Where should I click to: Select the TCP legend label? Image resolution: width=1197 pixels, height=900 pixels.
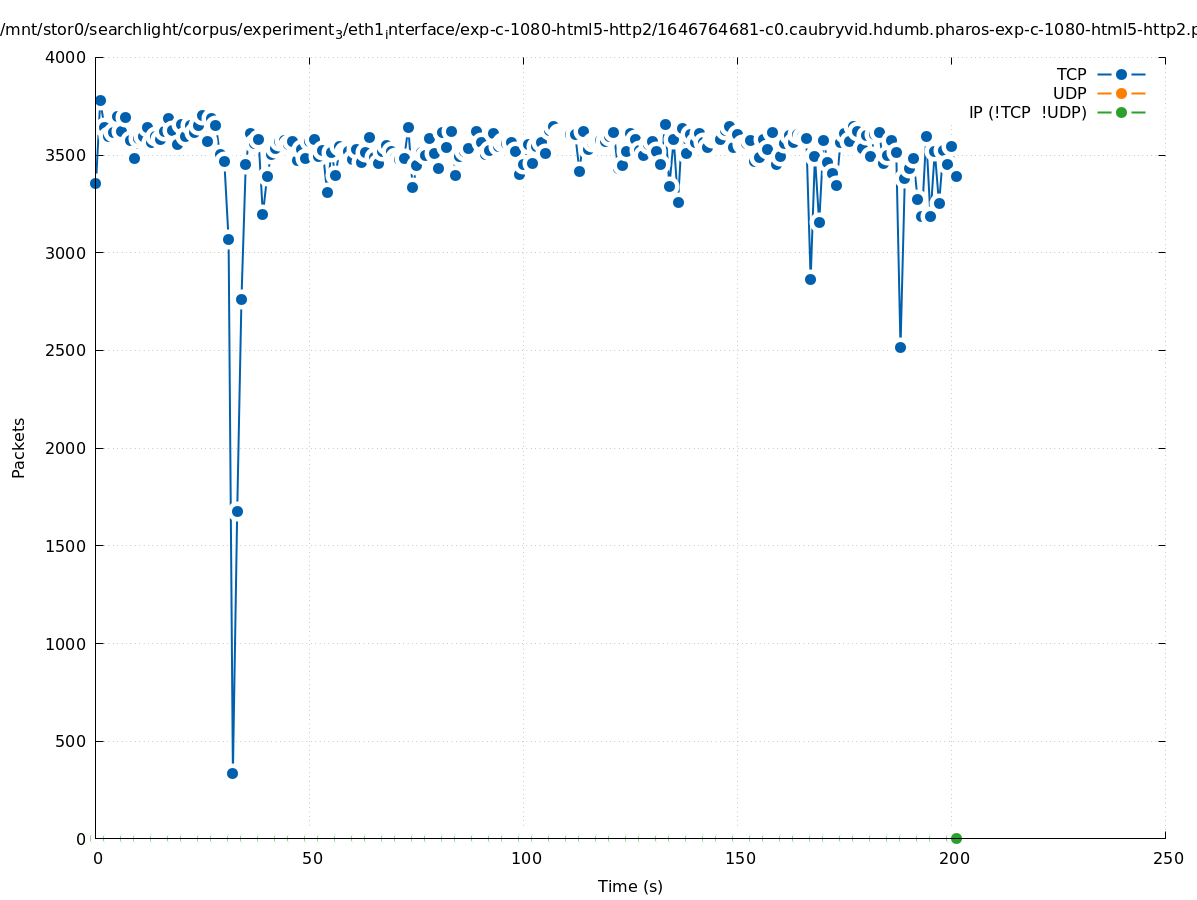1071,74
